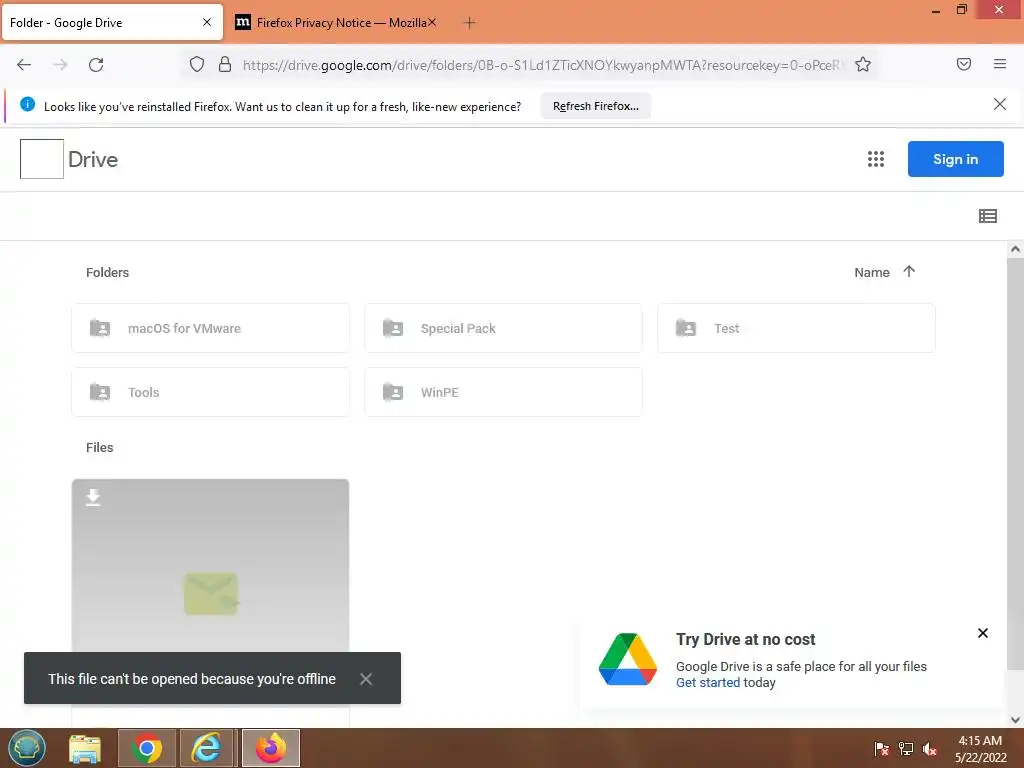Screen dimensions: 1024x768
Task: Close the Try Drive at no cost banner
Action: [x=982, y=633]
